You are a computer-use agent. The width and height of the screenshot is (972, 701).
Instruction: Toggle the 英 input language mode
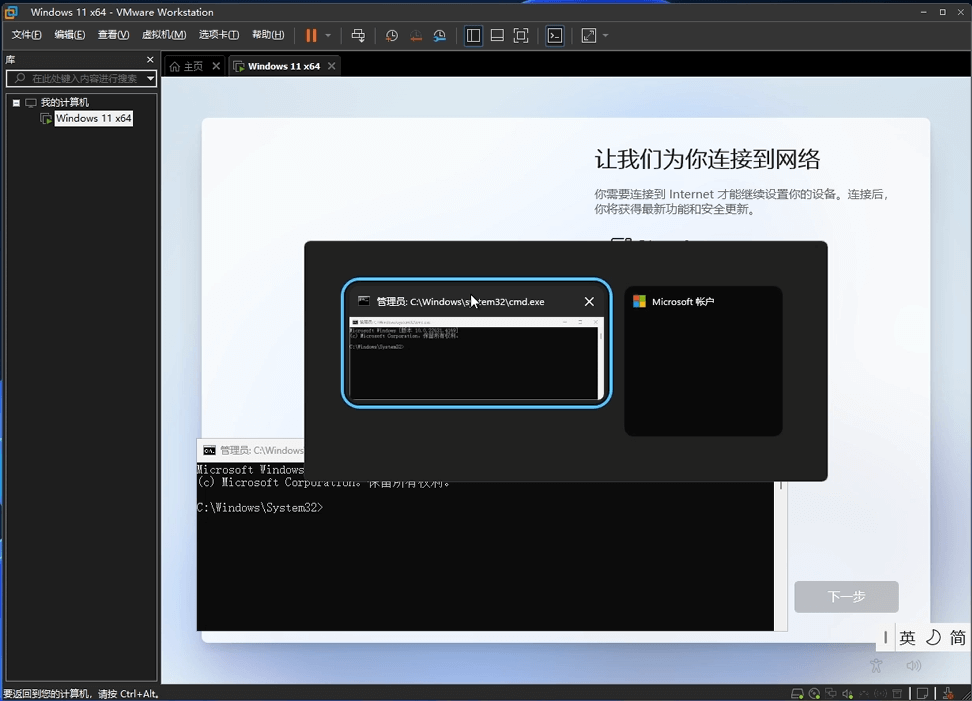[x=907, y=638]
